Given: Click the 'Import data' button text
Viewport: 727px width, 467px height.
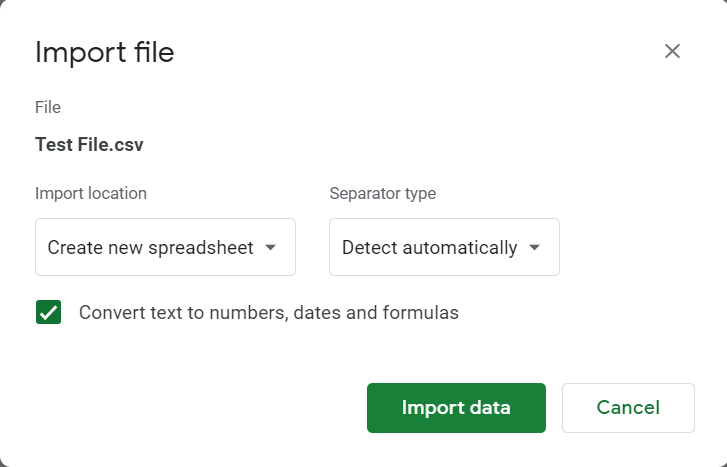Looking at the screenshot, I should coord(456,408).
